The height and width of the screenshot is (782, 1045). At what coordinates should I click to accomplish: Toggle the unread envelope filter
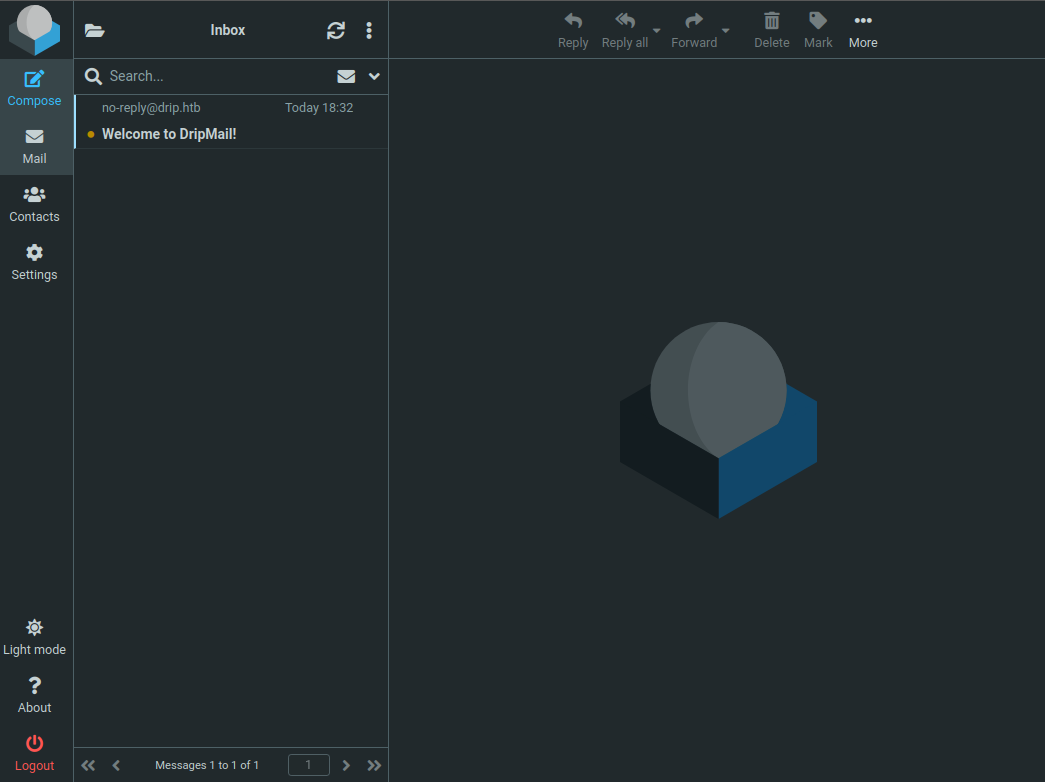click(346, 76)
